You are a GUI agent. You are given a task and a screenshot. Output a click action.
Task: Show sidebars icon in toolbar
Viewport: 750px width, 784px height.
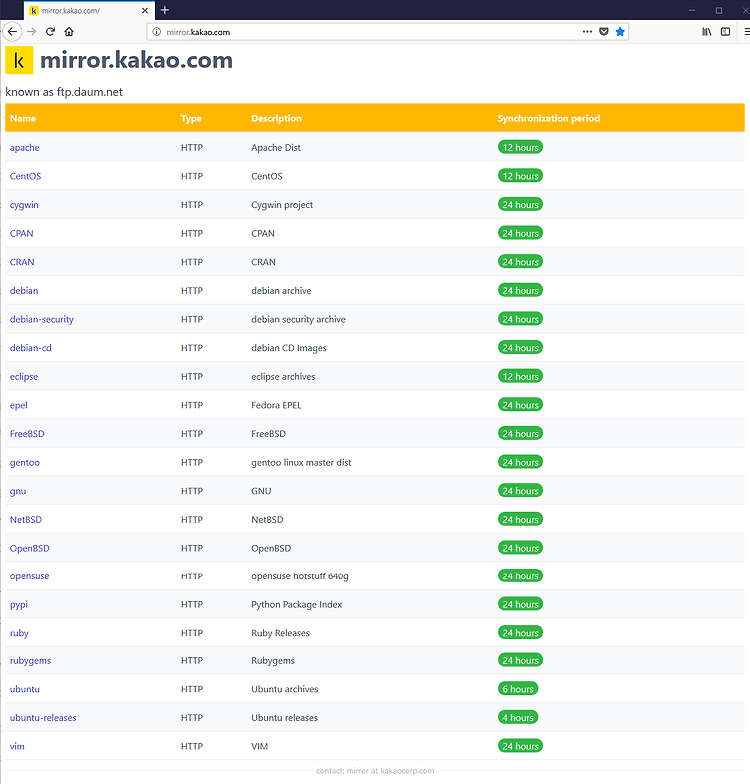pyautogui.click(x=726, y=32)
